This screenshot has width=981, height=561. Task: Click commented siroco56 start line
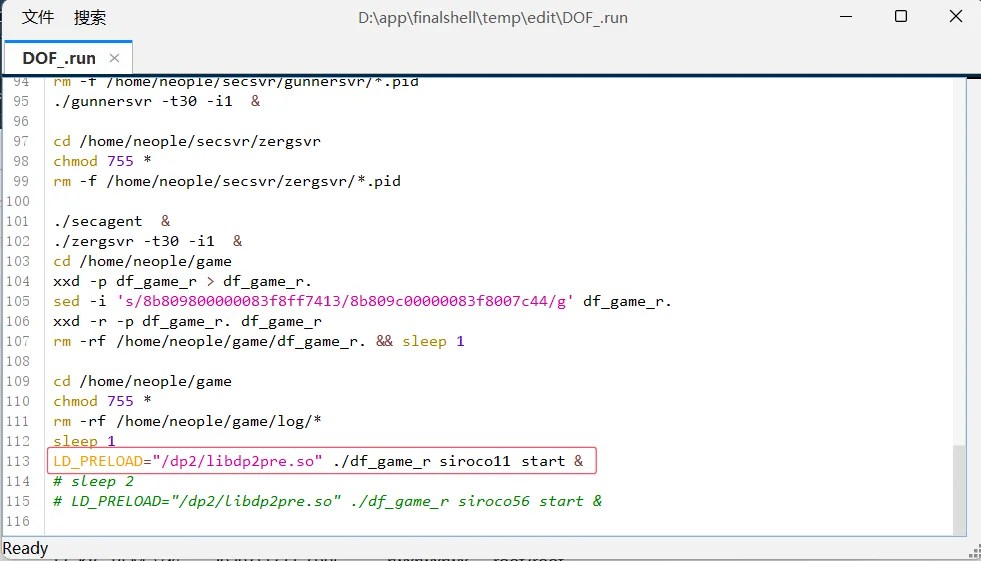[327, 502]
